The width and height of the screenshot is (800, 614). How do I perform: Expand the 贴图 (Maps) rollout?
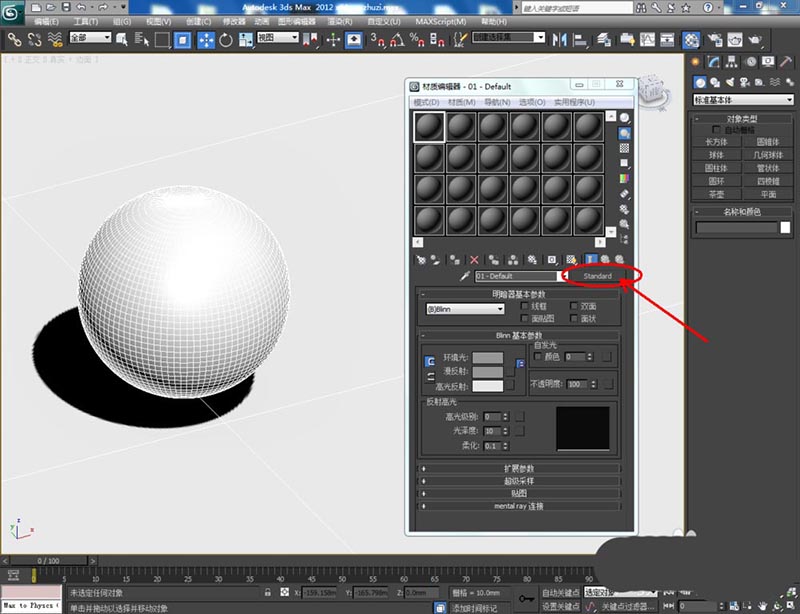(519, 493)
